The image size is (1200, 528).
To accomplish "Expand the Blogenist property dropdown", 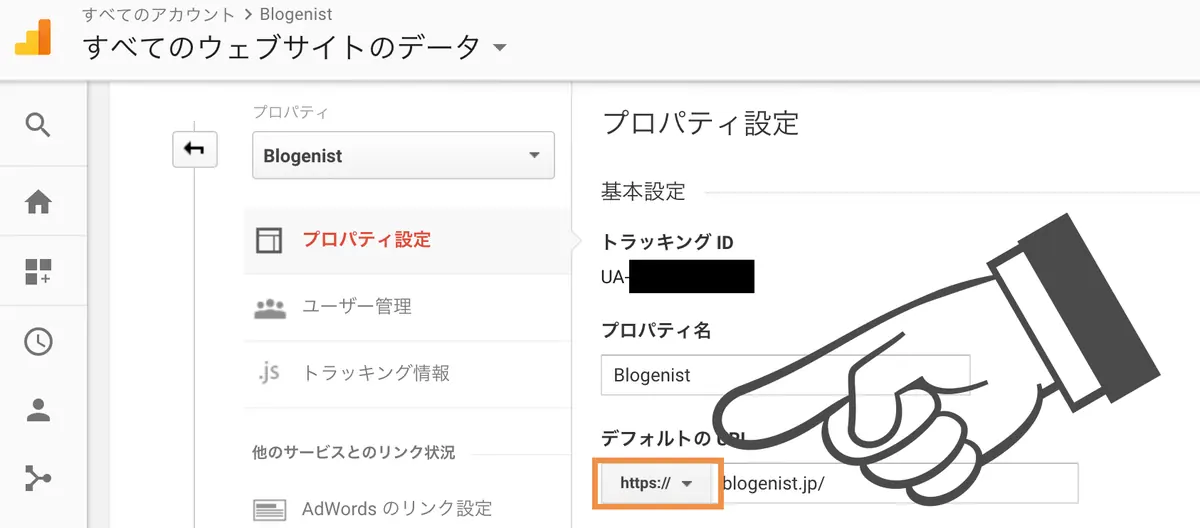I will click(404, 155).
